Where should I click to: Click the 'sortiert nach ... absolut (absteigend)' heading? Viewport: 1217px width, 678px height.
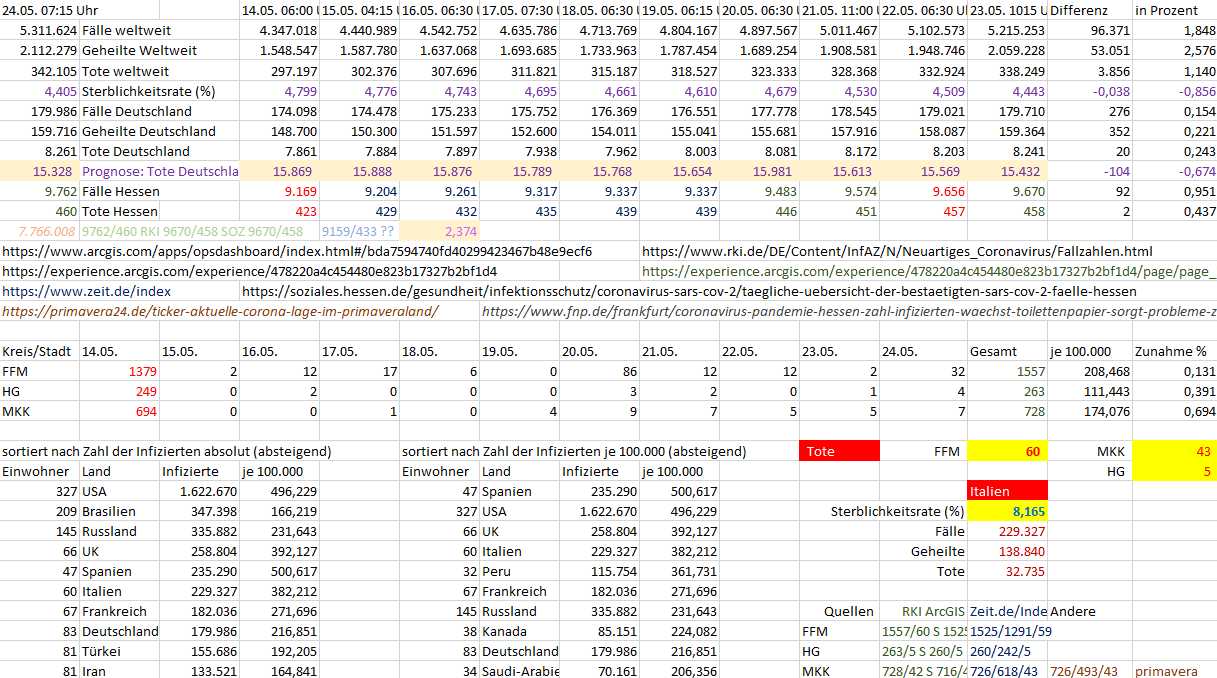[167, 451]
